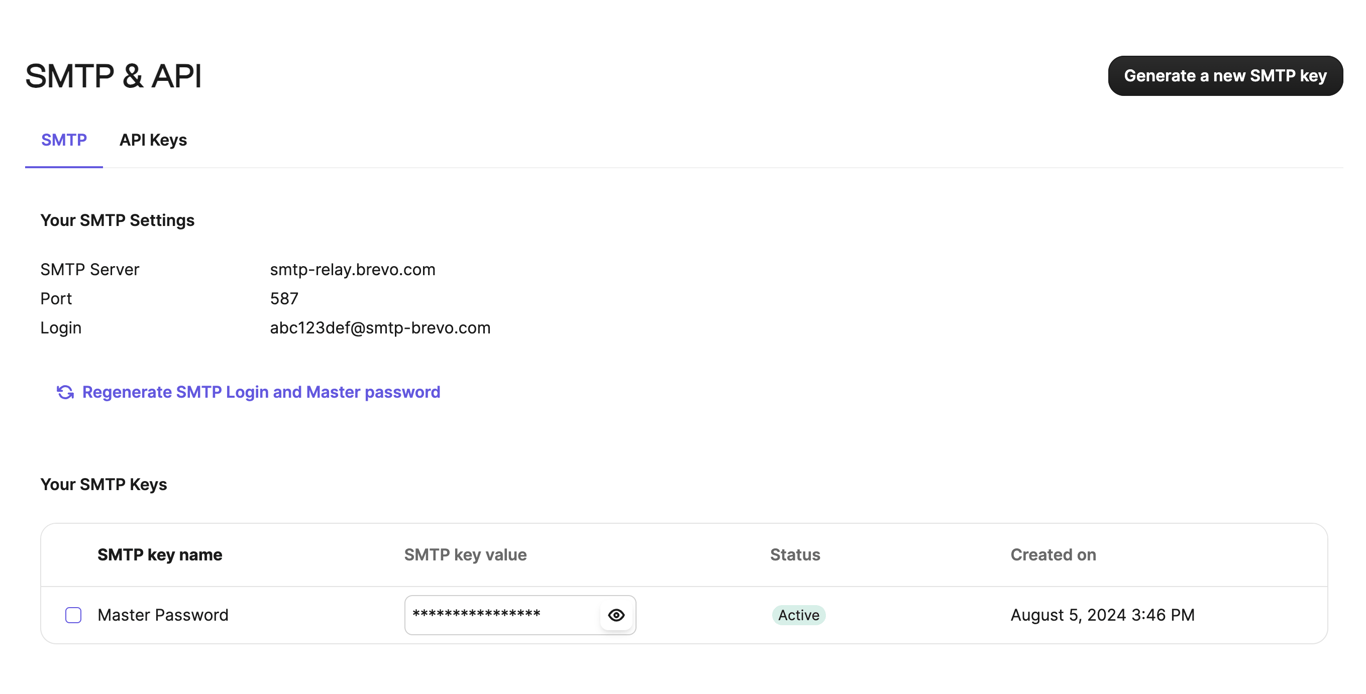
Task: Click the smtp-relay.brevo.com server address
Action: 352,269
